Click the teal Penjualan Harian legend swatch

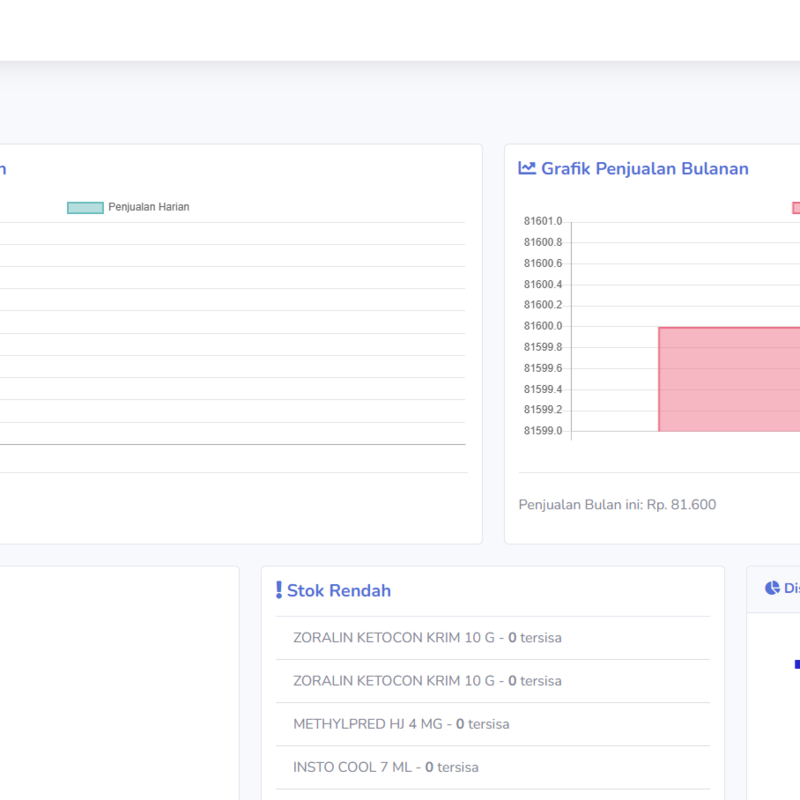tap(84, 207)
